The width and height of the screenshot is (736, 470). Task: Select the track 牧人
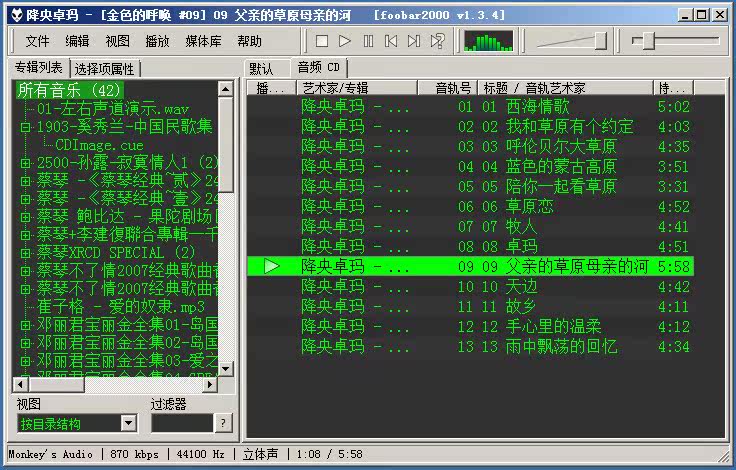click(x=470, y=227)
